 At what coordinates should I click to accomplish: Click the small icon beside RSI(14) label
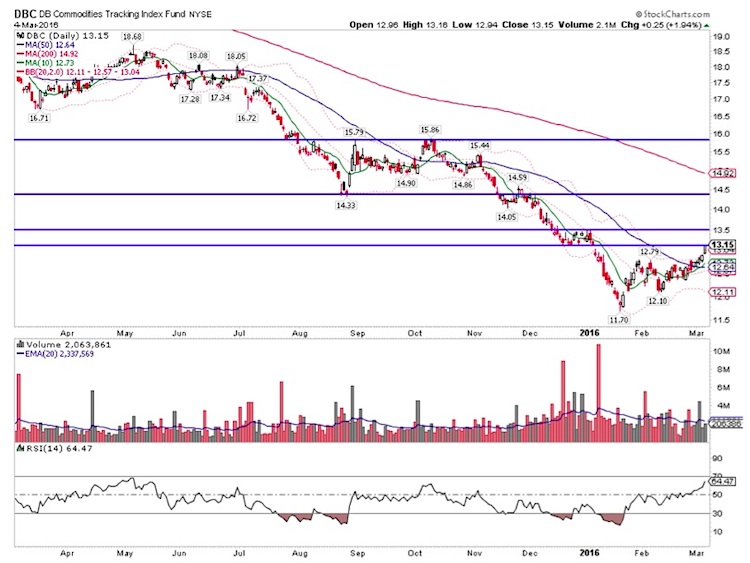coord(21,448)
